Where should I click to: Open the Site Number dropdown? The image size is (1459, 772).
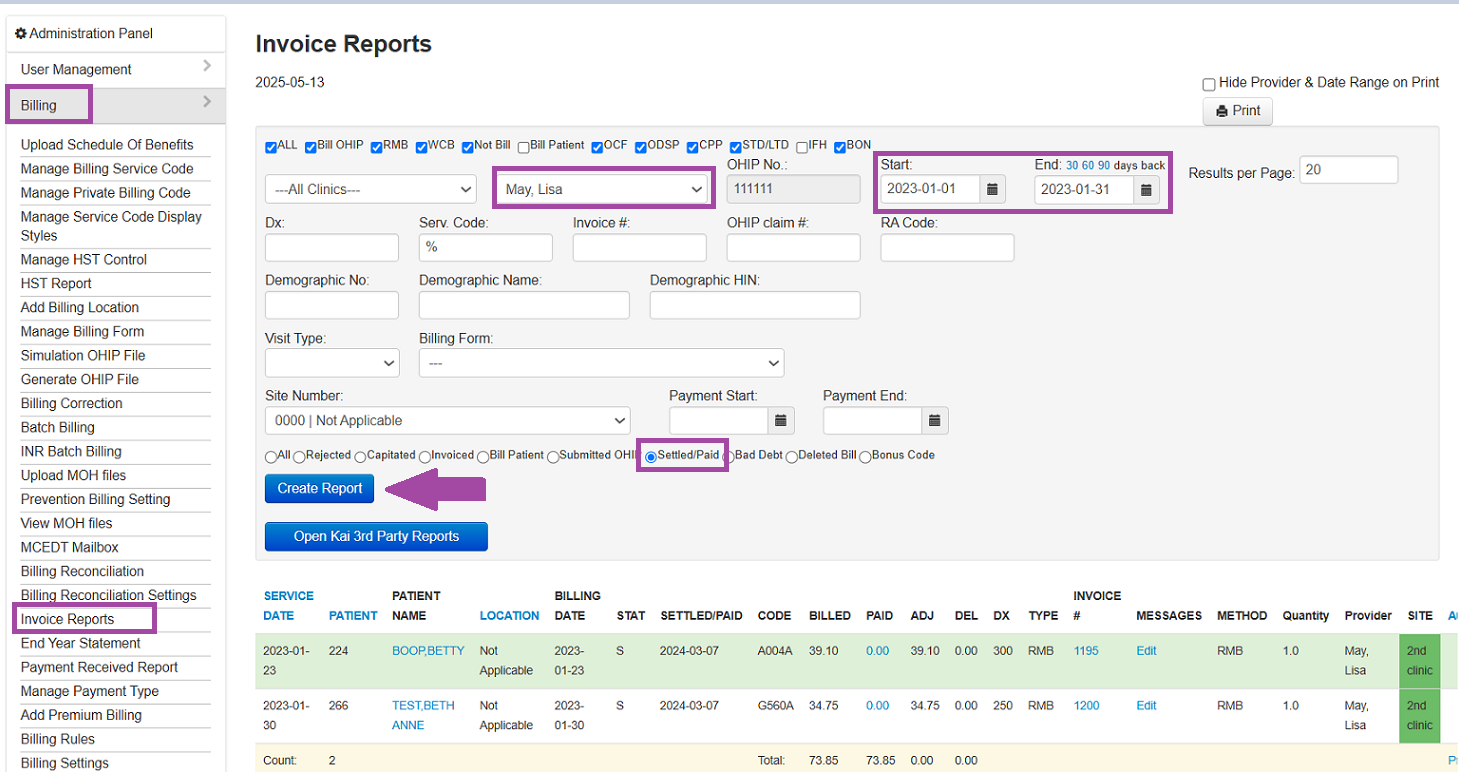[x=447, y=420]
